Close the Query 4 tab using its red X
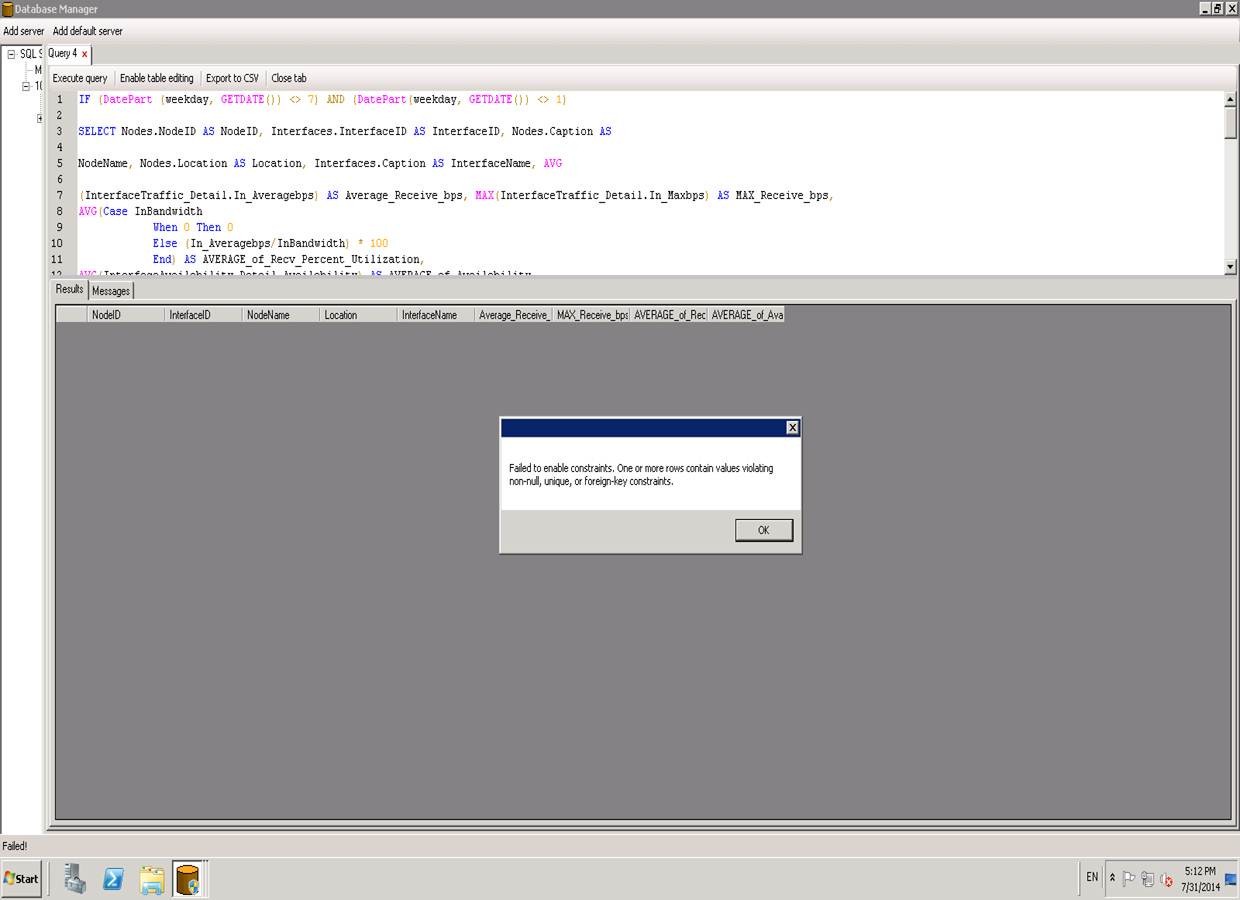Viewport: 1240px width, 900px height. (84, 54)
